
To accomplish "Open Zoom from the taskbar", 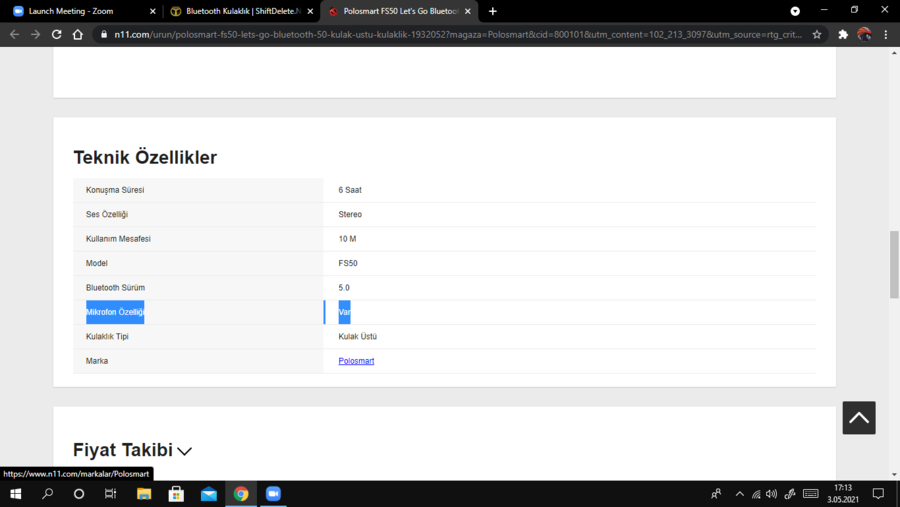I will point(273,494).
